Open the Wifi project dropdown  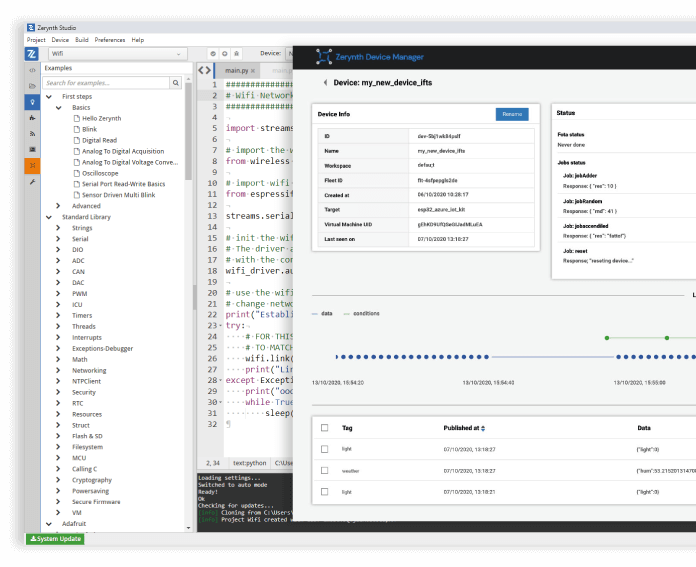pyautogui.click(x=118, y=54)
